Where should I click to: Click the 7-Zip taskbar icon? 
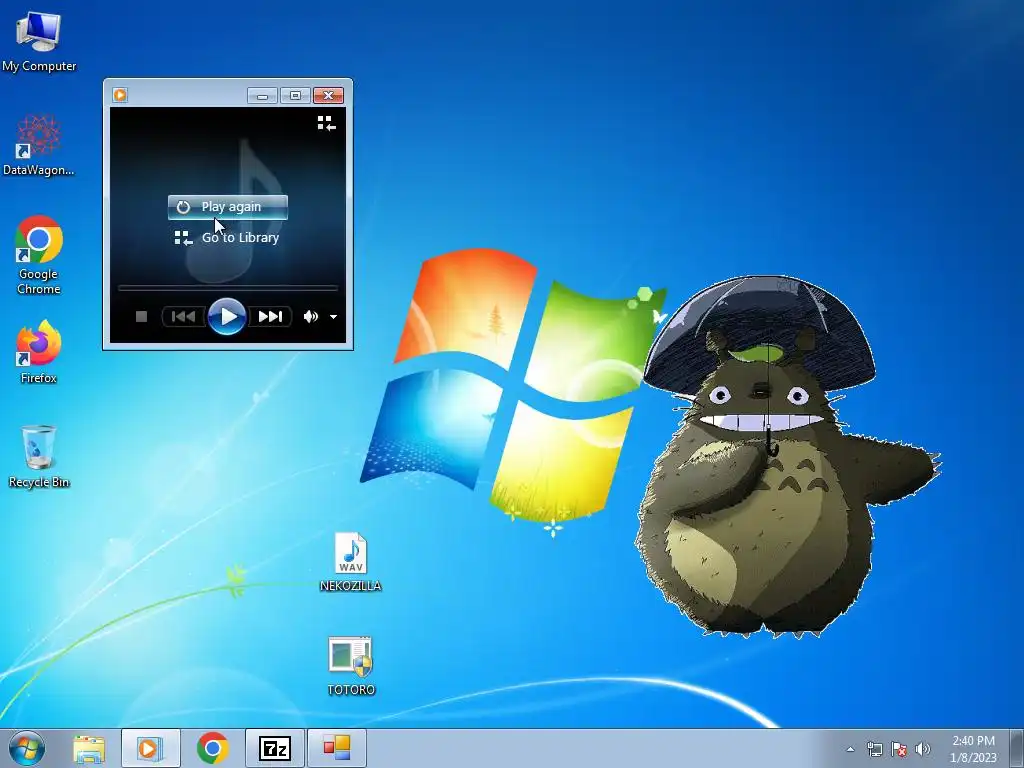274,748
